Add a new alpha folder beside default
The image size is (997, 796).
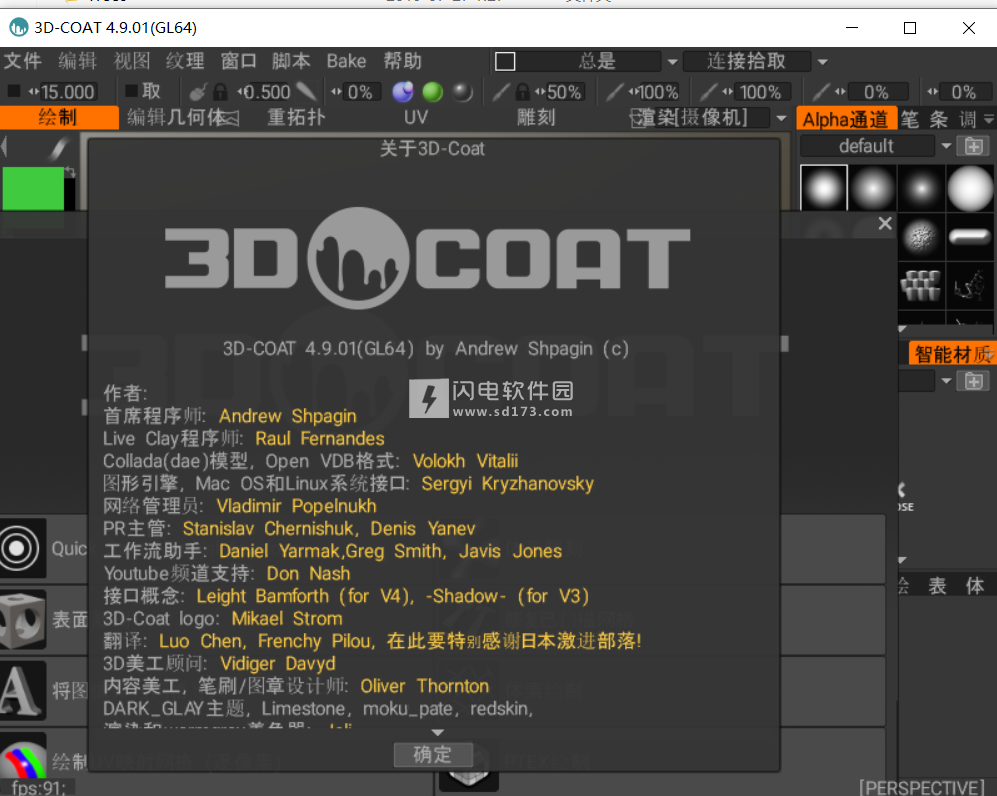(973, 146)
